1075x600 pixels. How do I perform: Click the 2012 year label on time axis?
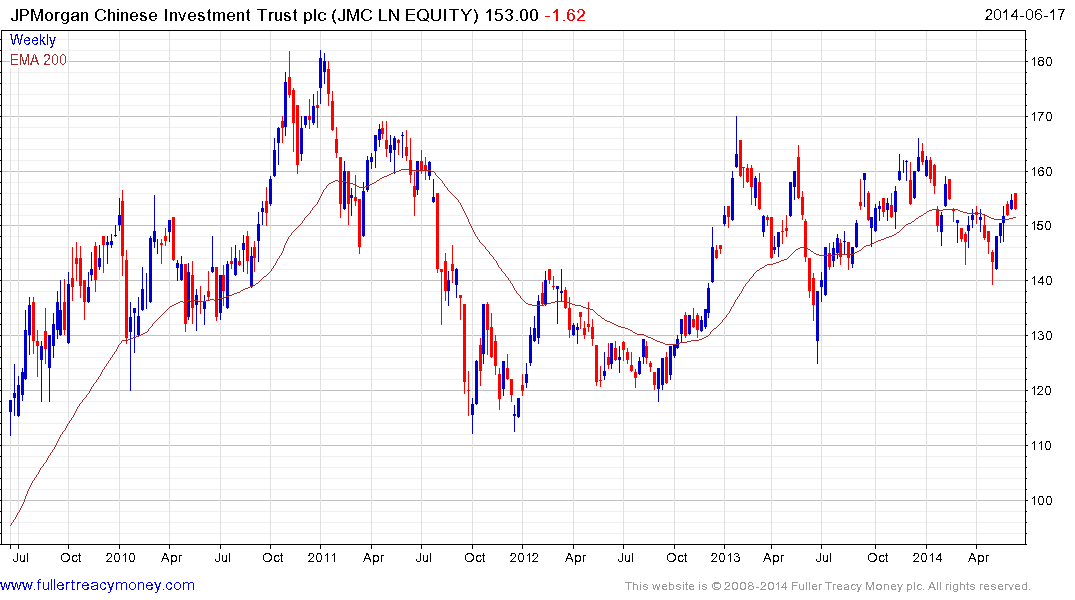pyautogui.click(x=524, y=557)
